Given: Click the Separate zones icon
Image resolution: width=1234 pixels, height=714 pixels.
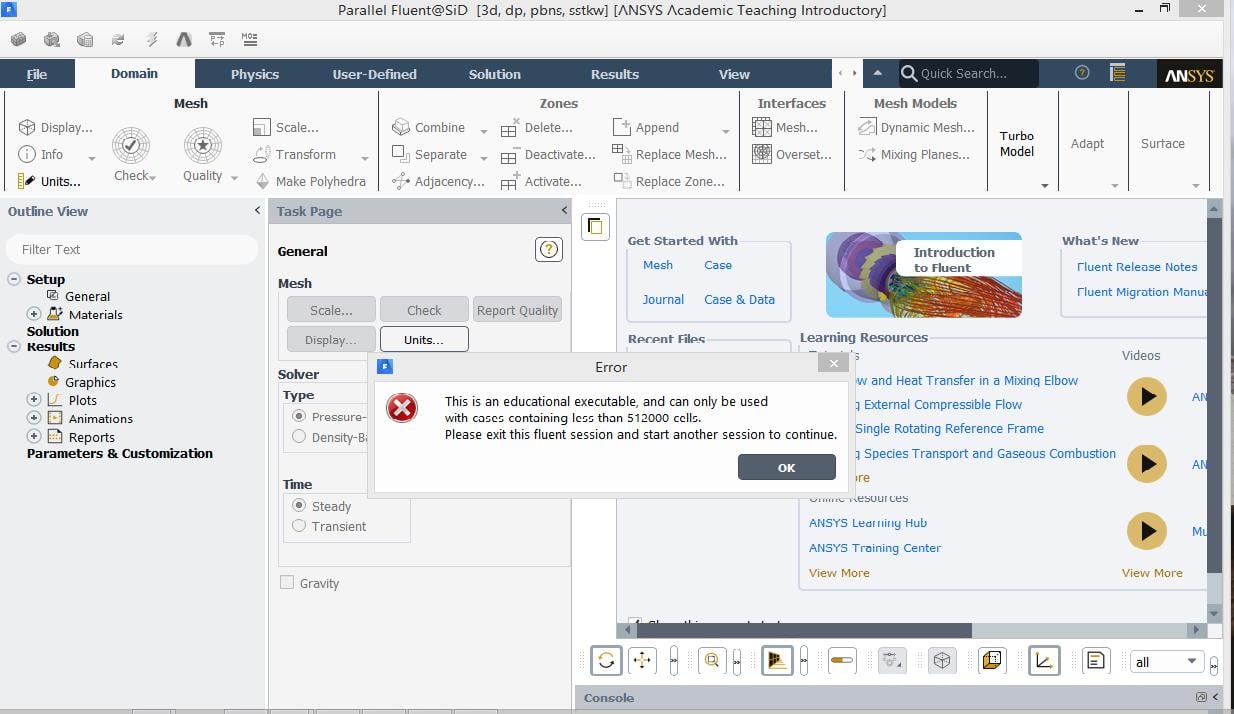Looking at the screenshot, I should [401, 154].
